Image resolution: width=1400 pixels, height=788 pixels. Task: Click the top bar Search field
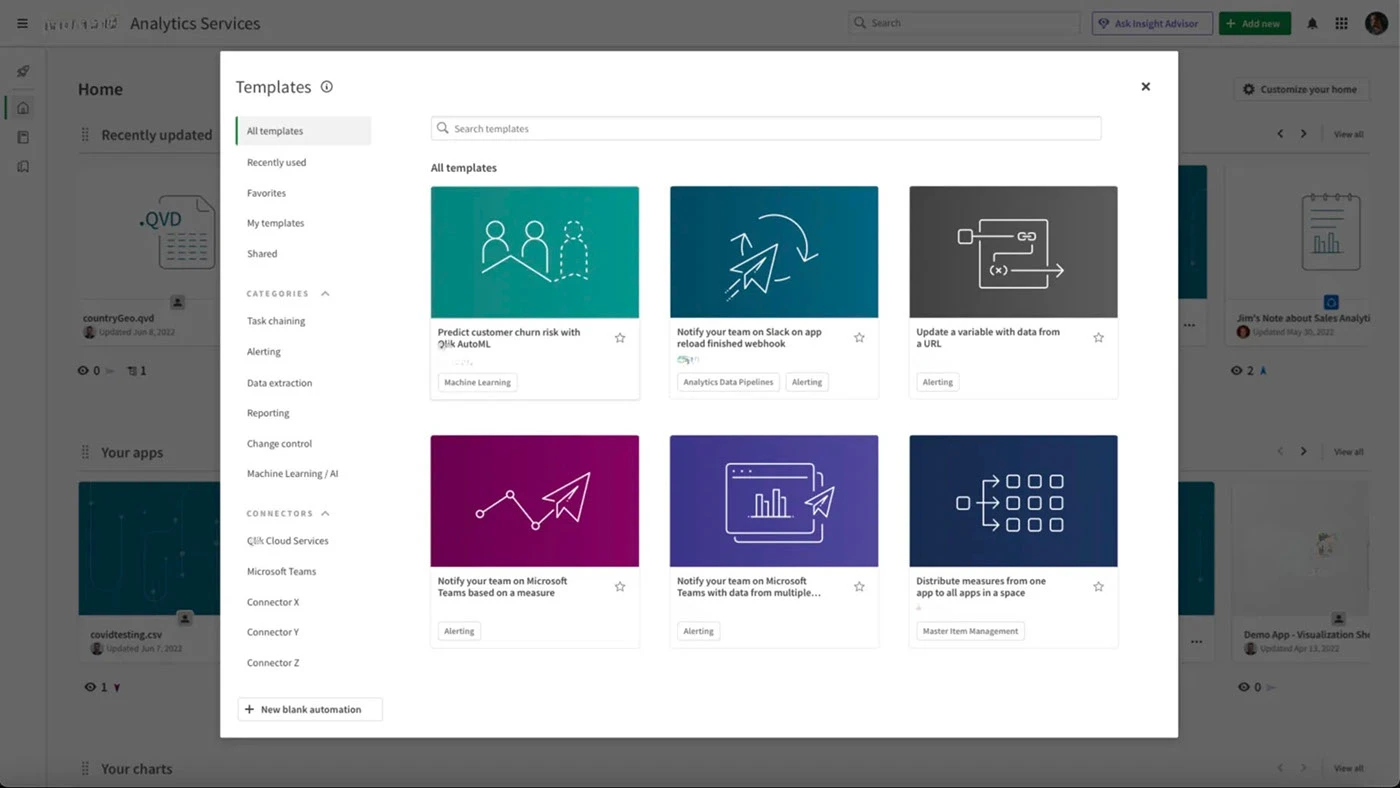click(x=964, y=23)
